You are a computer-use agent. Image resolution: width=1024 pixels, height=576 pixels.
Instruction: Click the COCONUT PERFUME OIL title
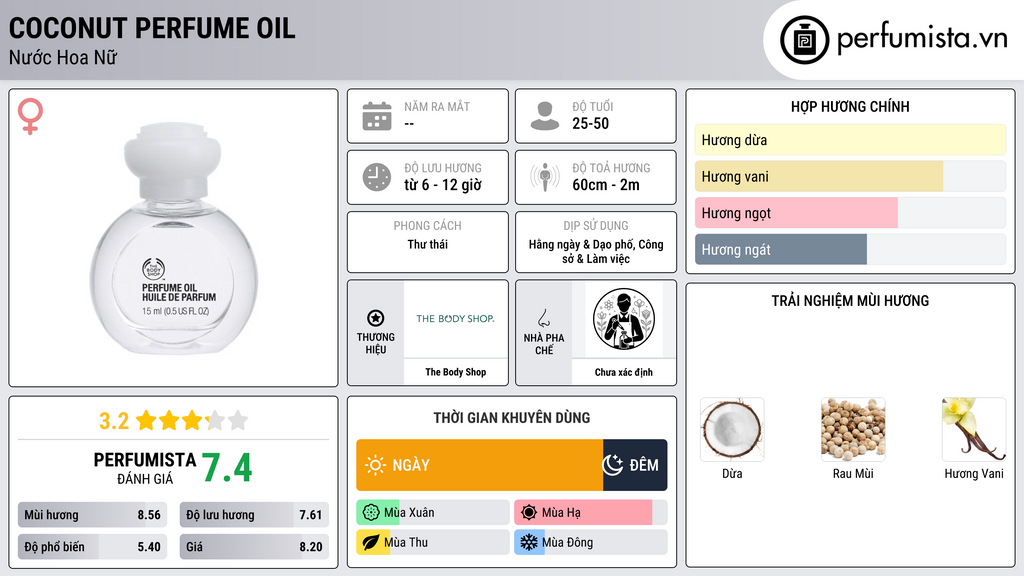[152, 29]
